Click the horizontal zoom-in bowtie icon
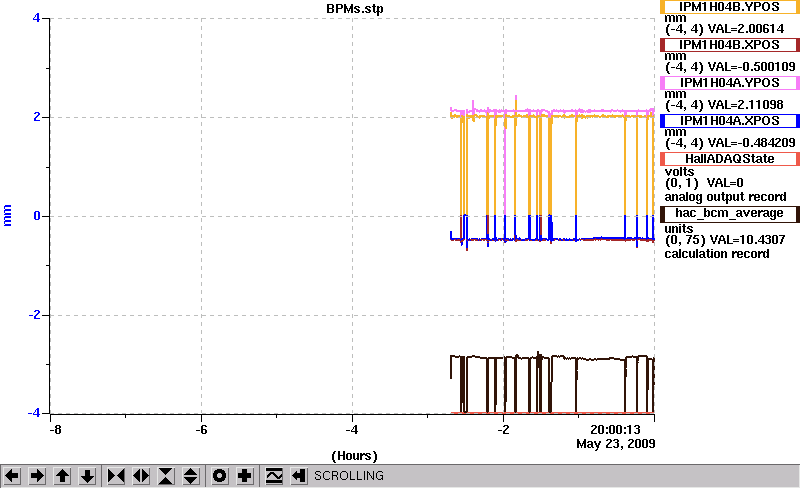This screenshot has width=800, height=488. (x=116, y=476)
